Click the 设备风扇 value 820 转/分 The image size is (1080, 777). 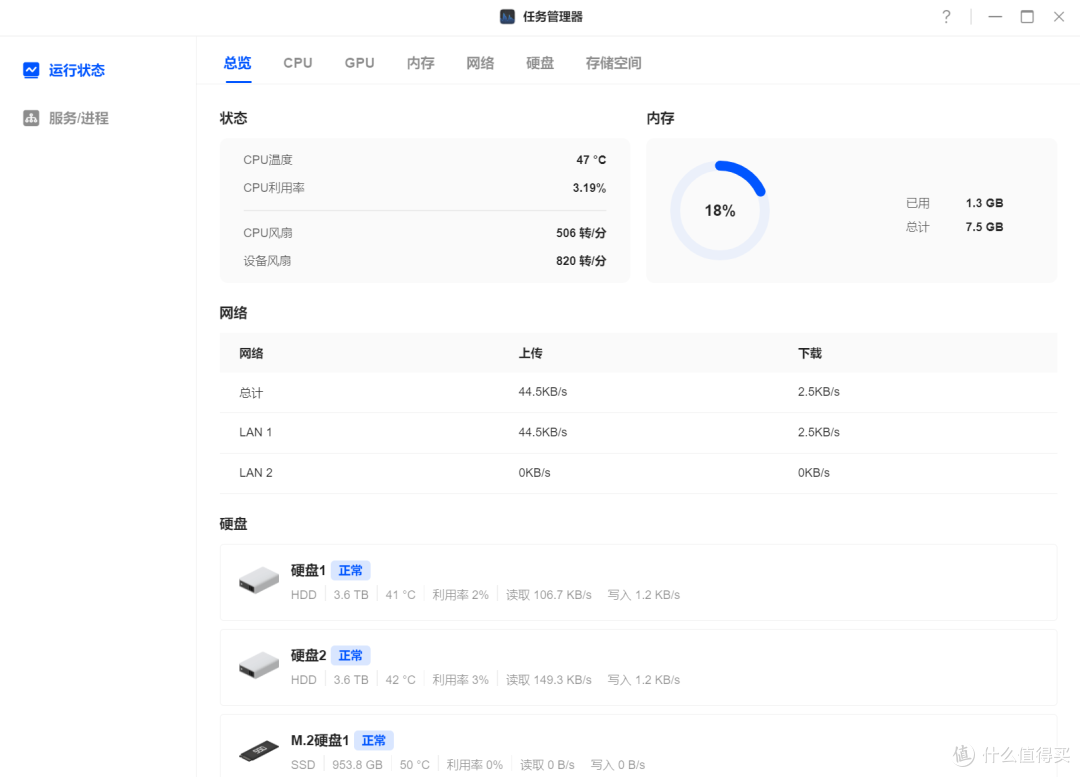(581, 261)
